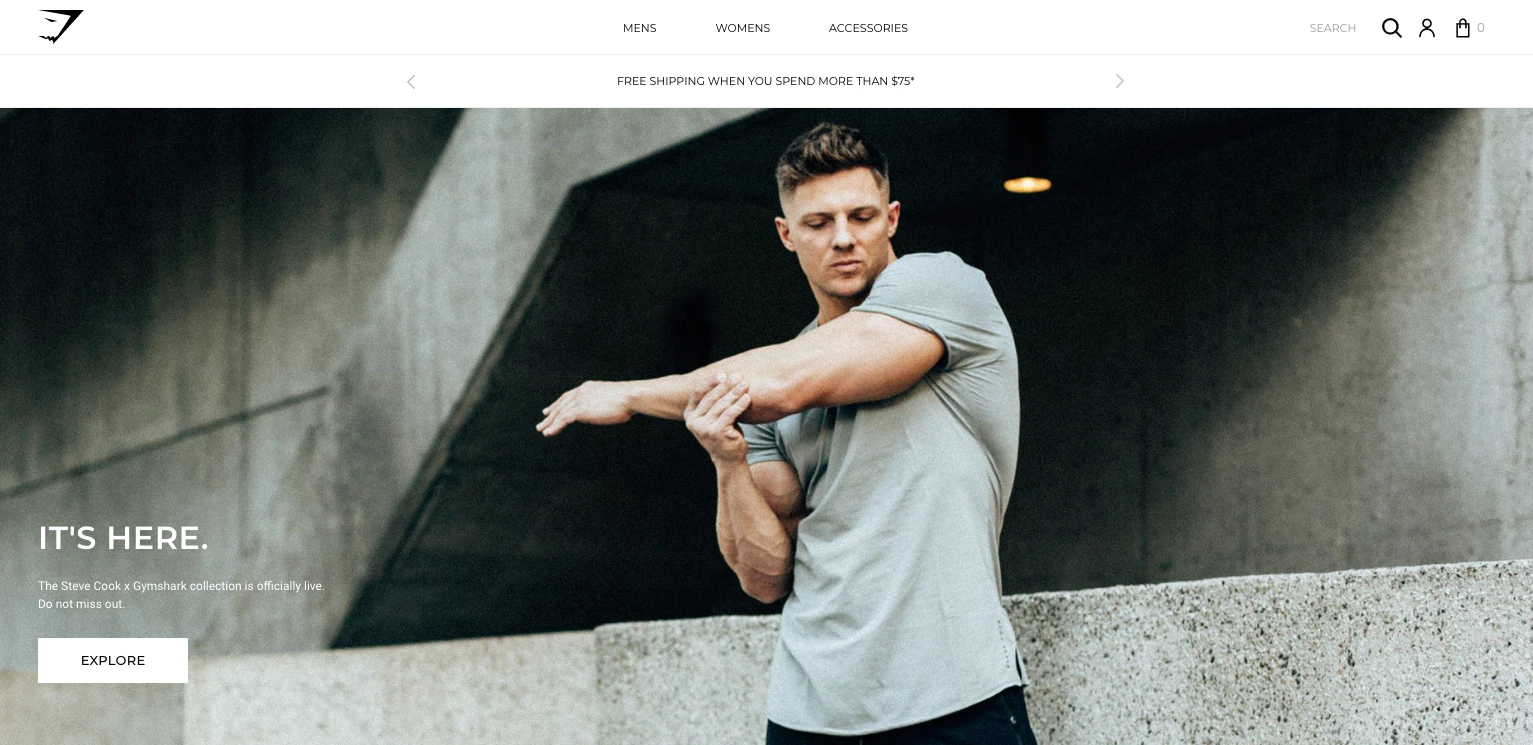Open the WOMENS menu

point(743,28)
